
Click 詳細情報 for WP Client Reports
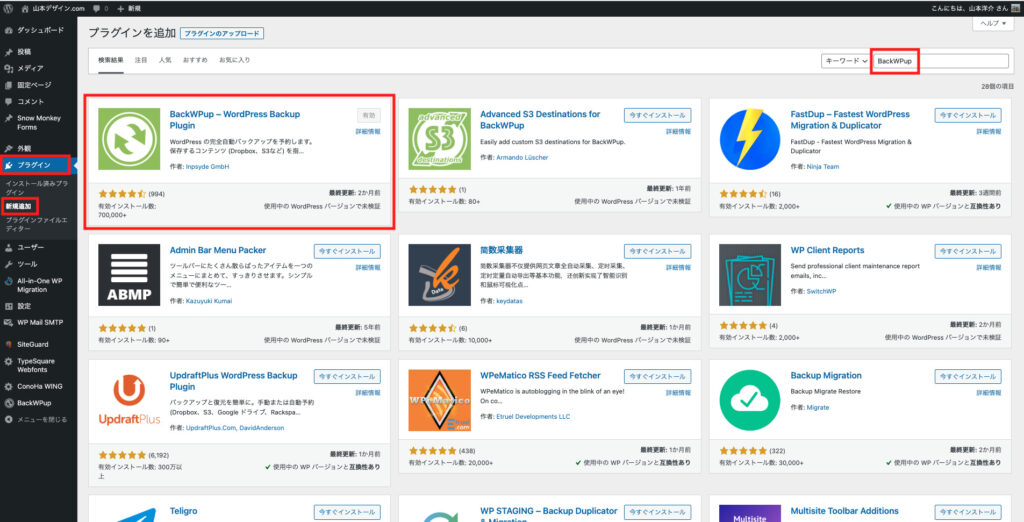[x=989, y=267]
